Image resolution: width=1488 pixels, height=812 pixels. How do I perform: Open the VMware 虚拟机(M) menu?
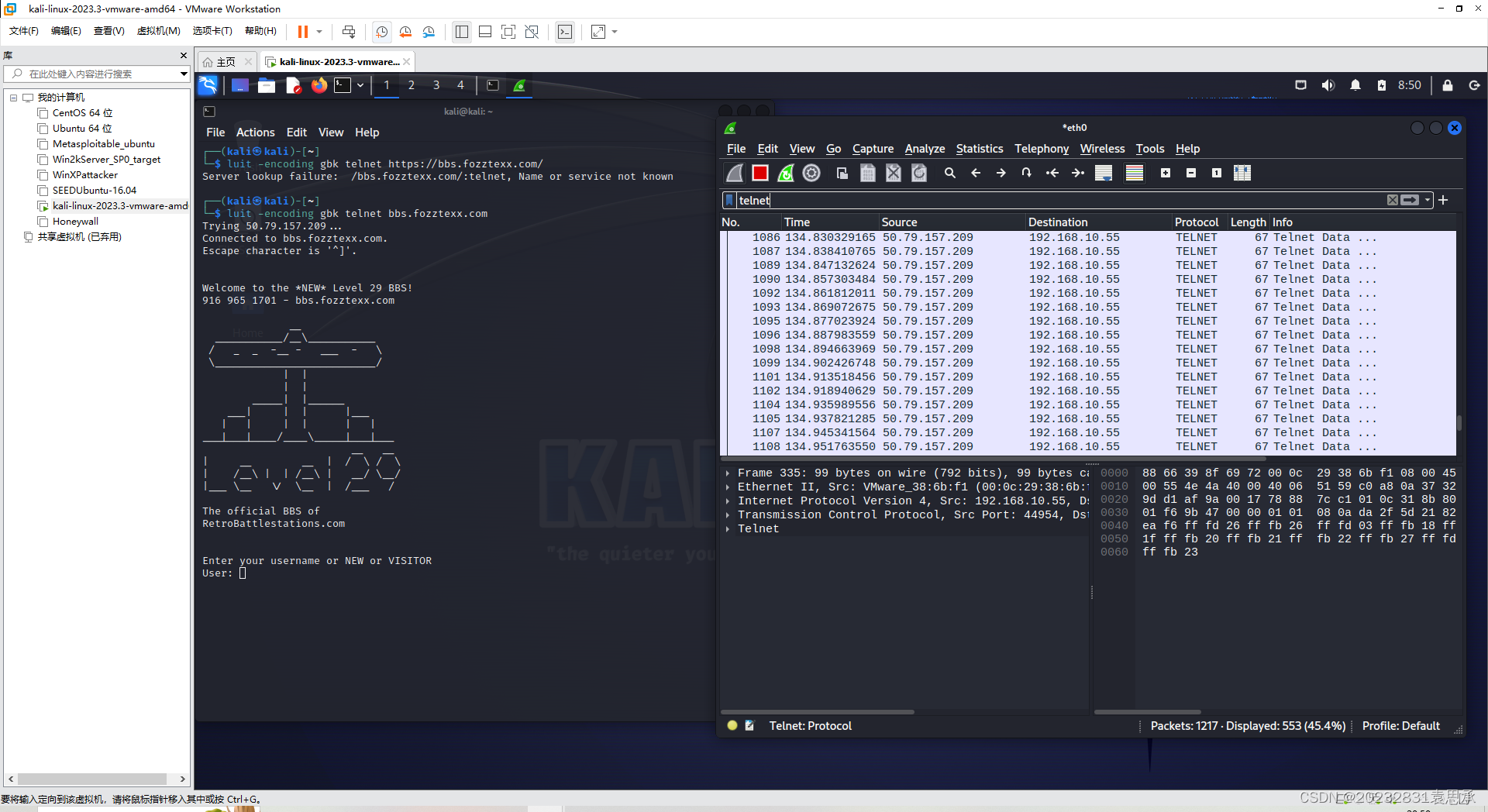(158, 31)
